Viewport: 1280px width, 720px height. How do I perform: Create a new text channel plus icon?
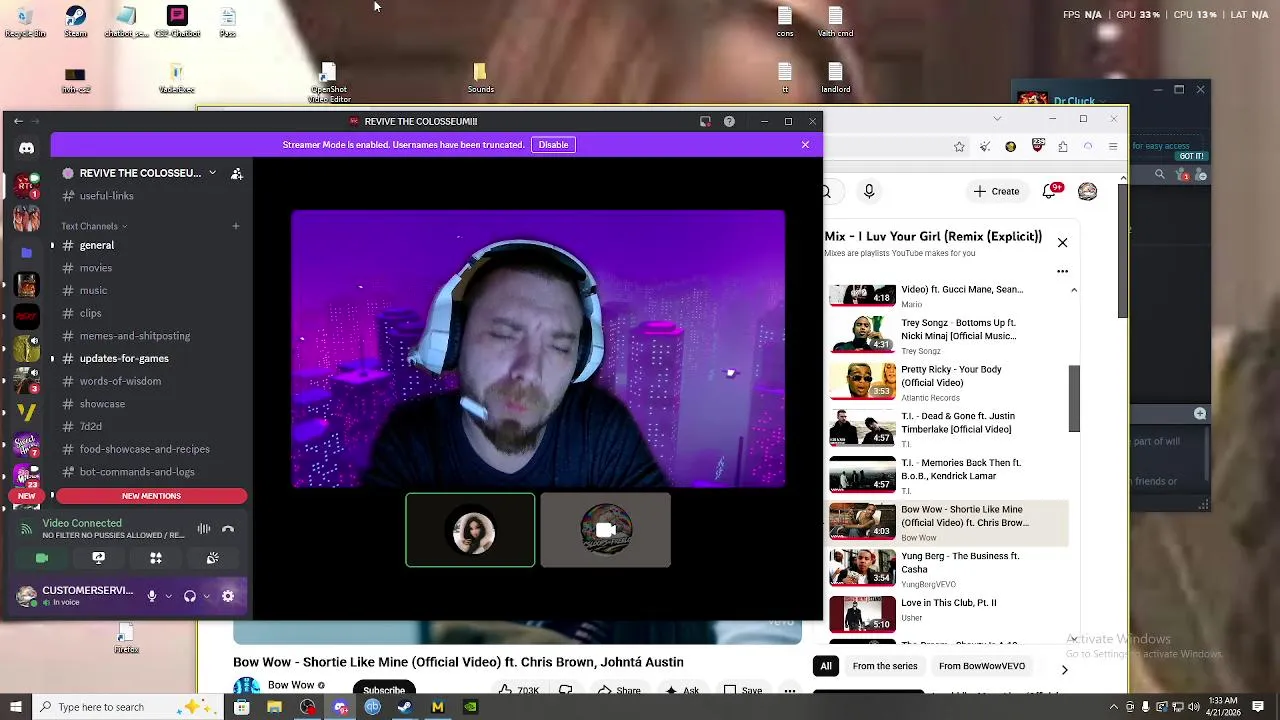(236, 226)
